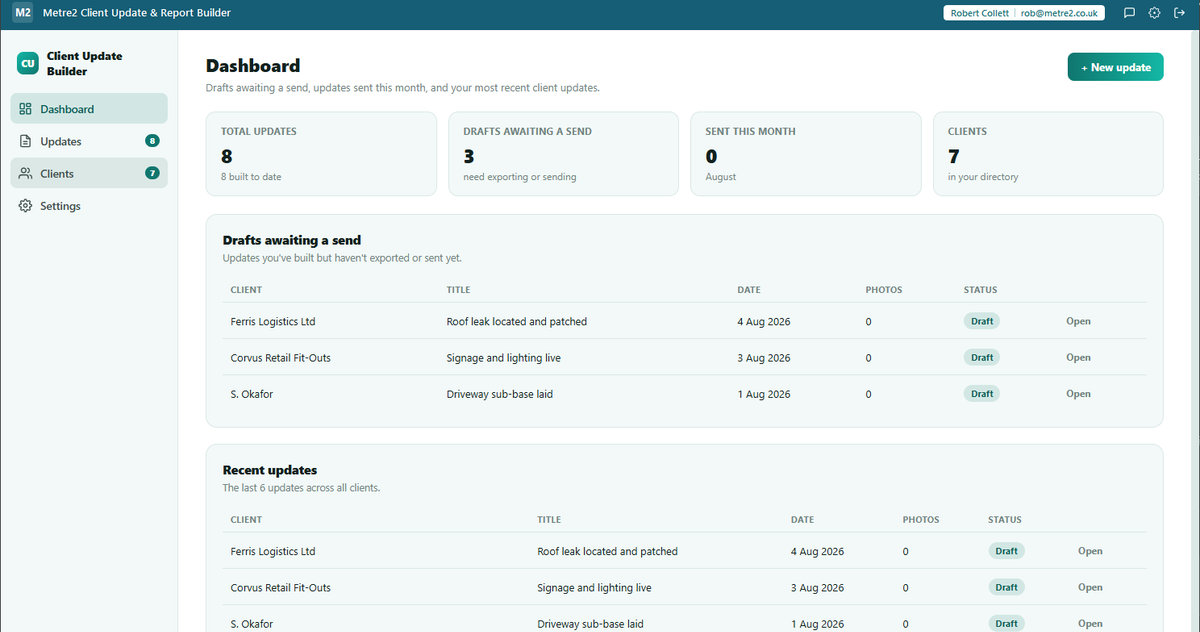This screenshot has width=1200, height=632.
Task: Open Corvus Retail Fit-Outs row in Recent updates
Action: [x=1090, y=587]
